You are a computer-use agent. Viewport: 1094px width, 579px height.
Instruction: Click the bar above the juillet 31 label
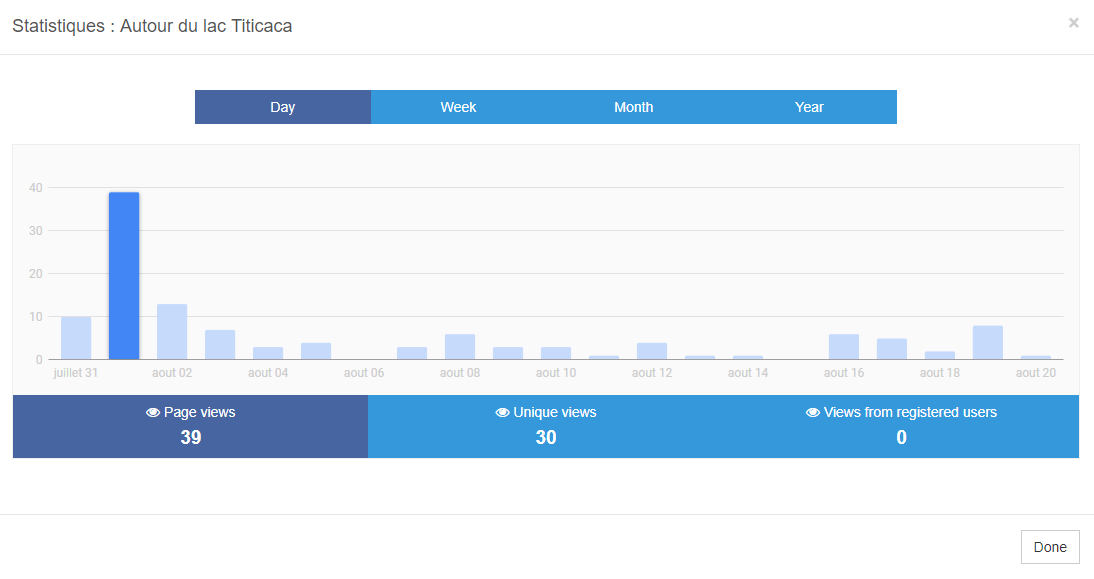(x=75, y=335)
